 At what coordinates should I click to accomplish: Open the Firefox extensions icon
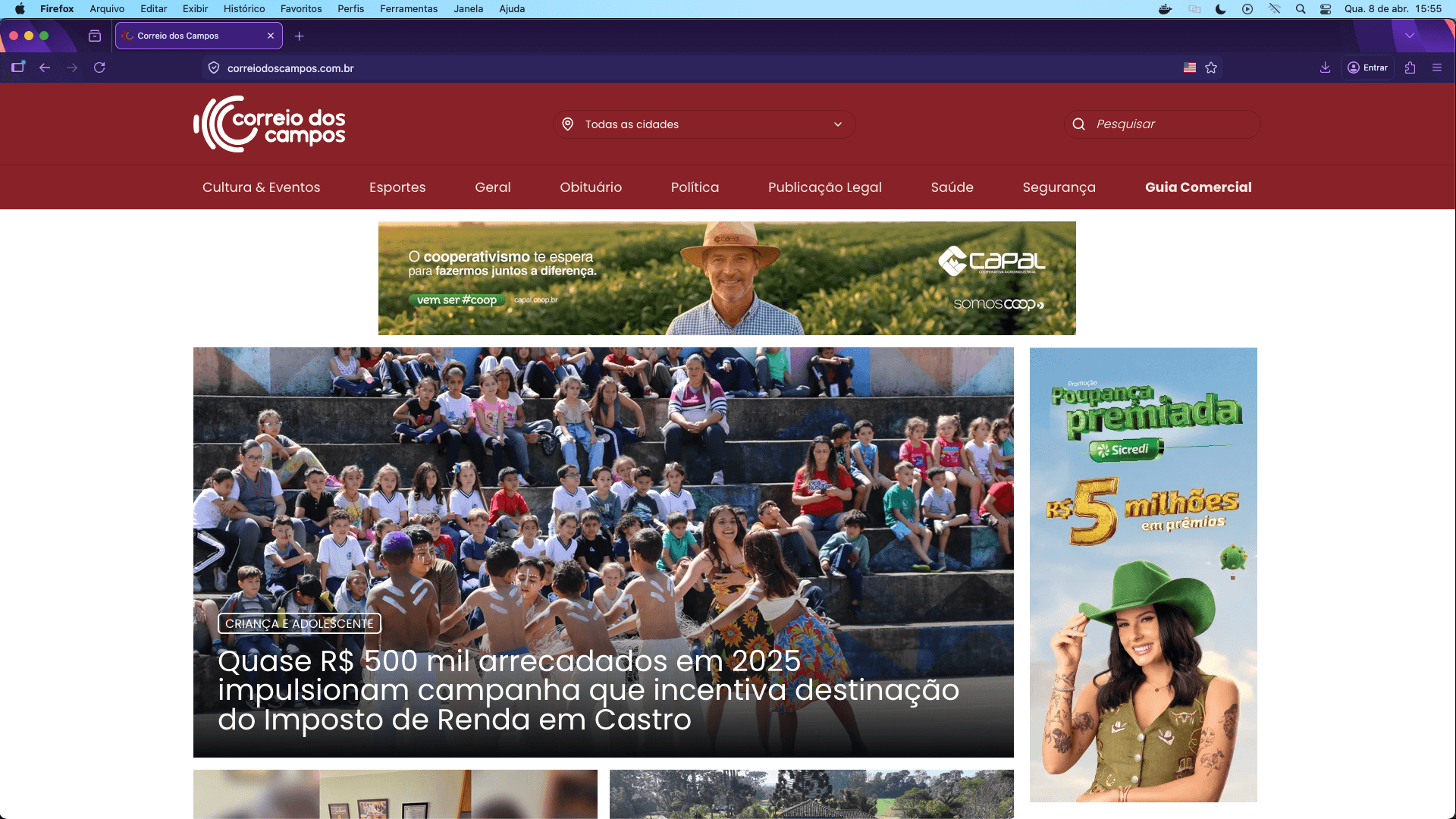tap(1410, 67)
